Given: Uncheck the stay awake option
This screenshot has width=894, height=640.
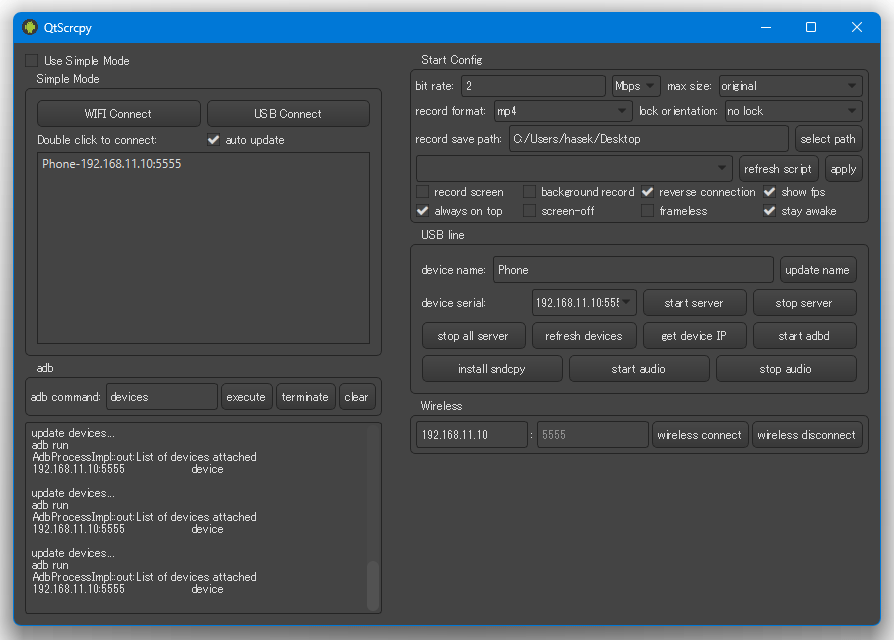Looking at the screenshot, I should pyautogui.click(x=770, y=211).
